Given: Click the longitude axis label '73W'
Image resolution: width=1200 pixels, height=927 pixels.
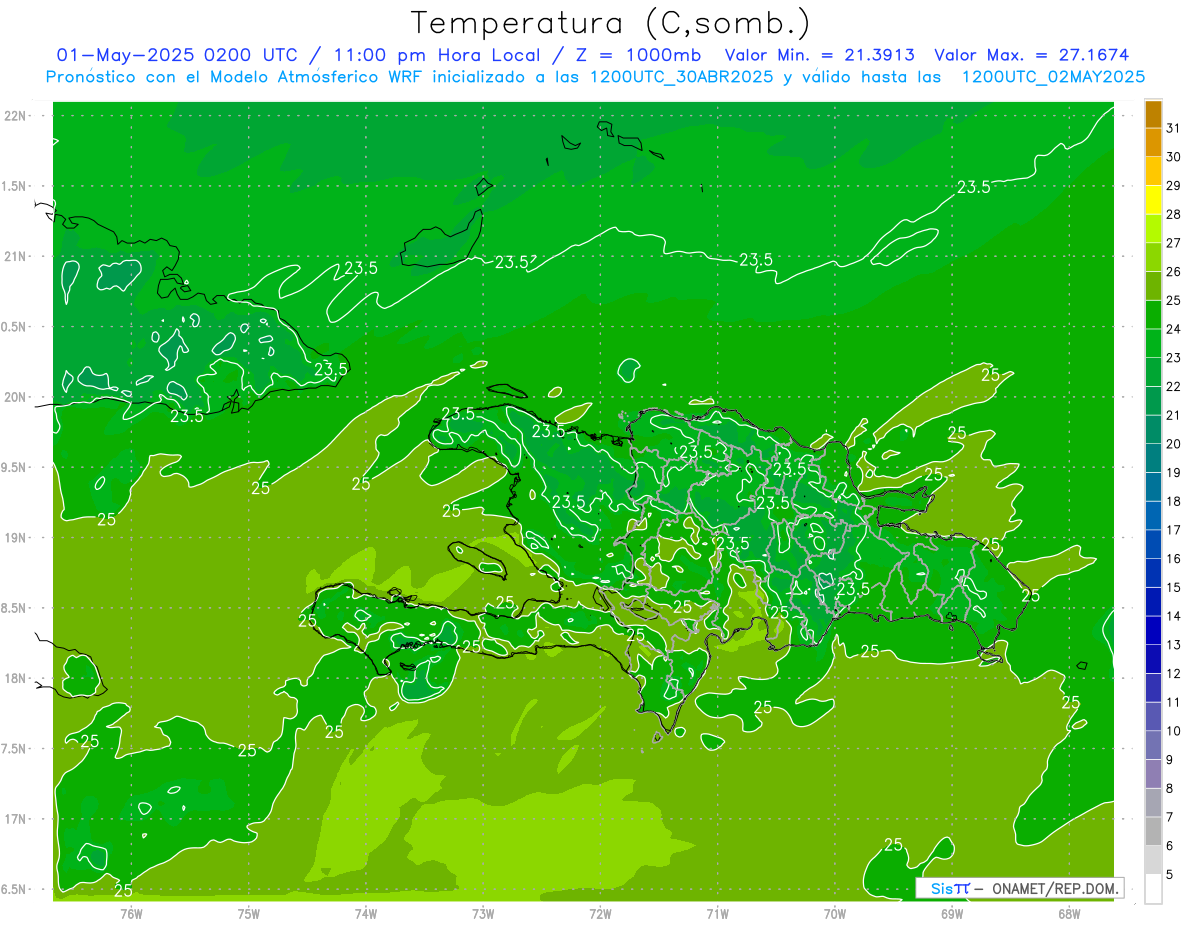Looking at the screenshot, I should point(483,914).
